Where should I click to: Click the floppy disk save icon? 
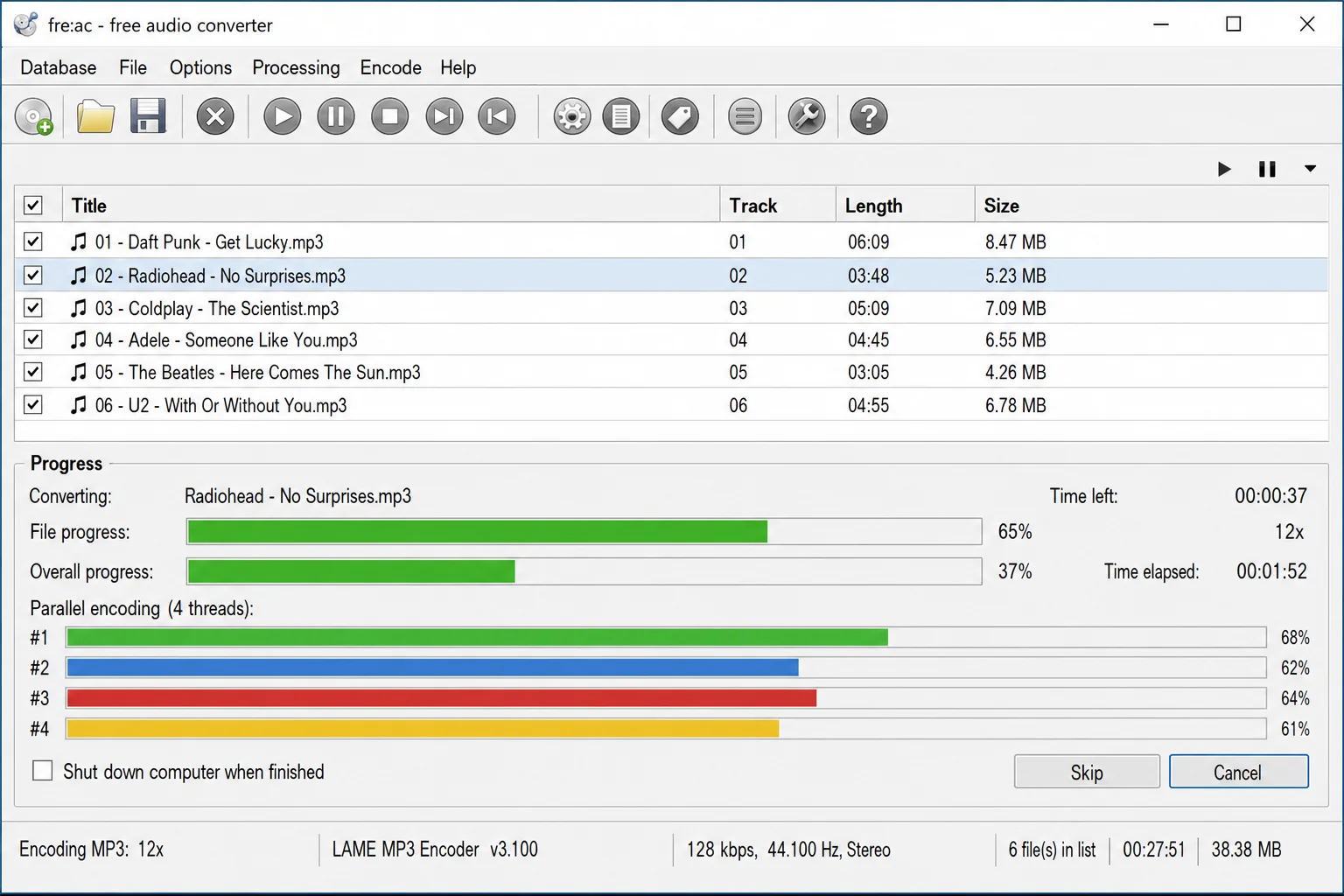click(148, 116)
